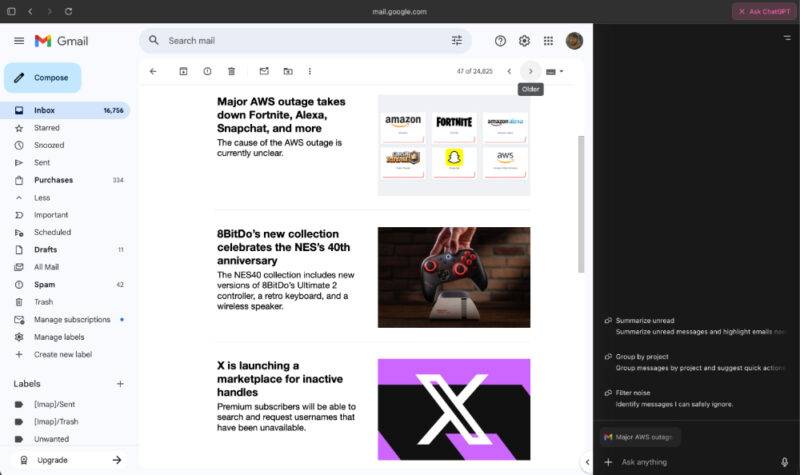Mark the email as unread with the envelope icon

click(264, 71)
